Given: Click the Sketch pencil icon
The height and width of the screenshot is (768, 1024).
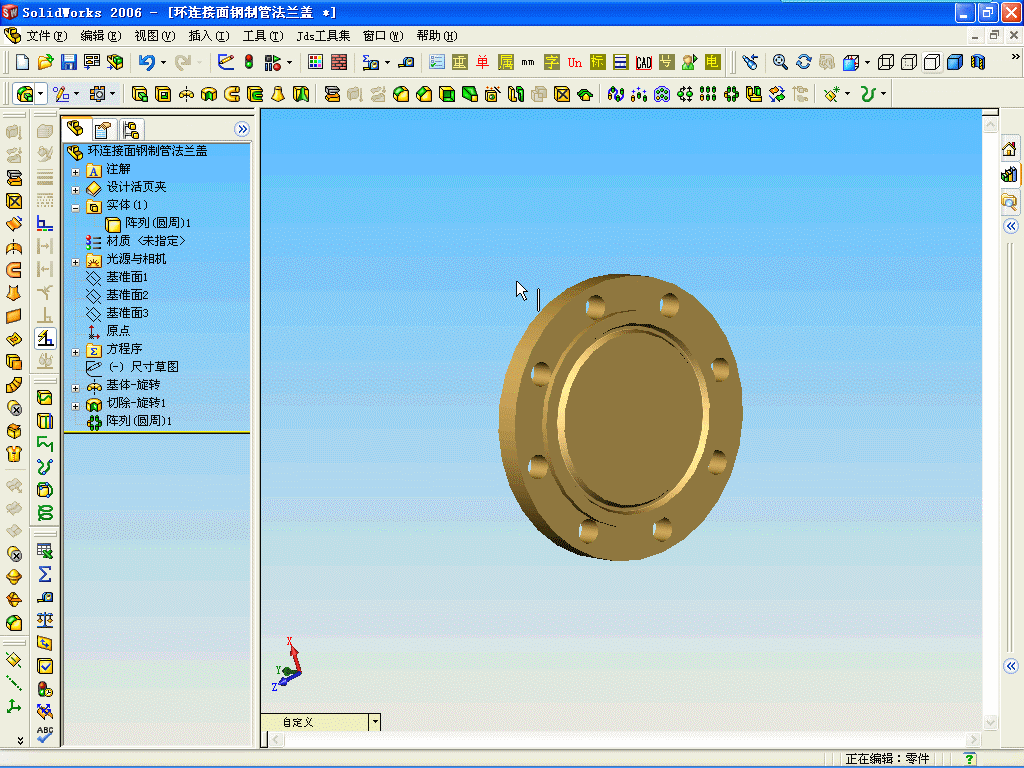Looking at the screenshot, I should coord(226,62).
